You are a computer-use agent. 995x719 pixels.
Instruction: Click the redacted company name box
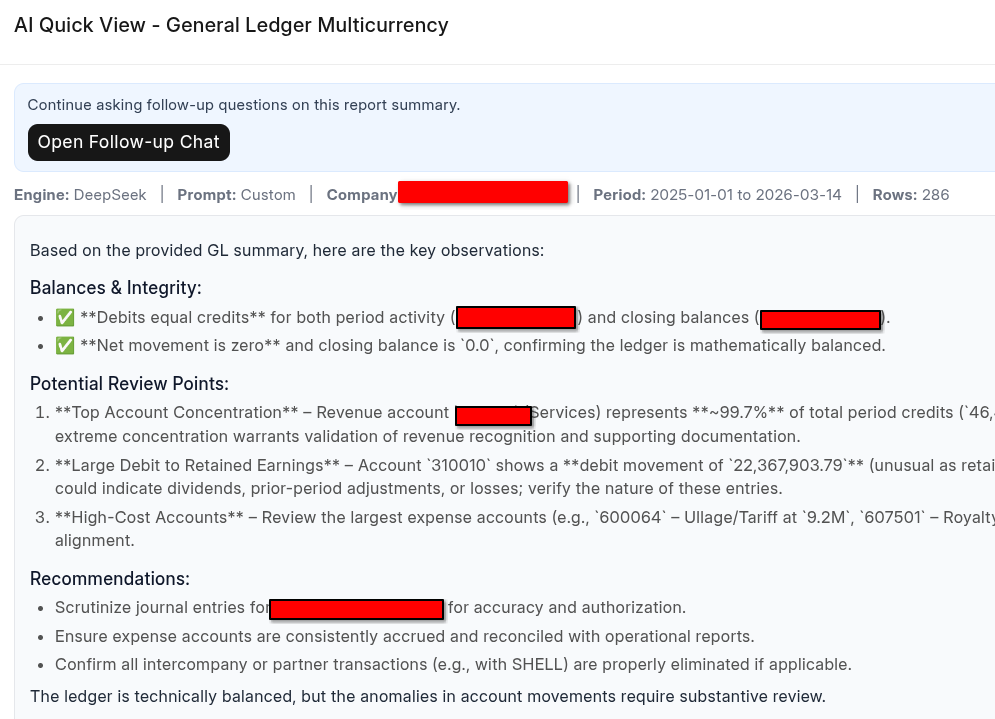coord(483,192)
